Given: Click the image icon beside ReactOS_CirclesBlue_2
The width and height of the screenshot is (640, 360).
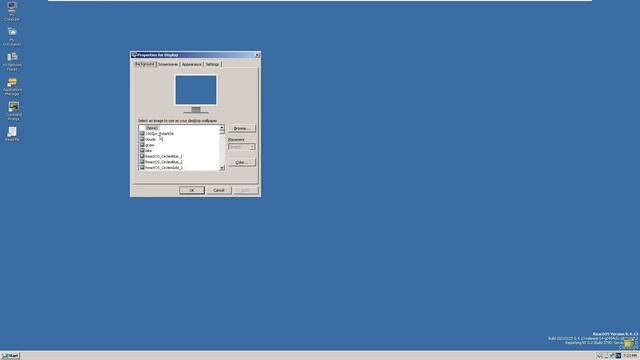Looking at the screenshot, I should 142,162.
